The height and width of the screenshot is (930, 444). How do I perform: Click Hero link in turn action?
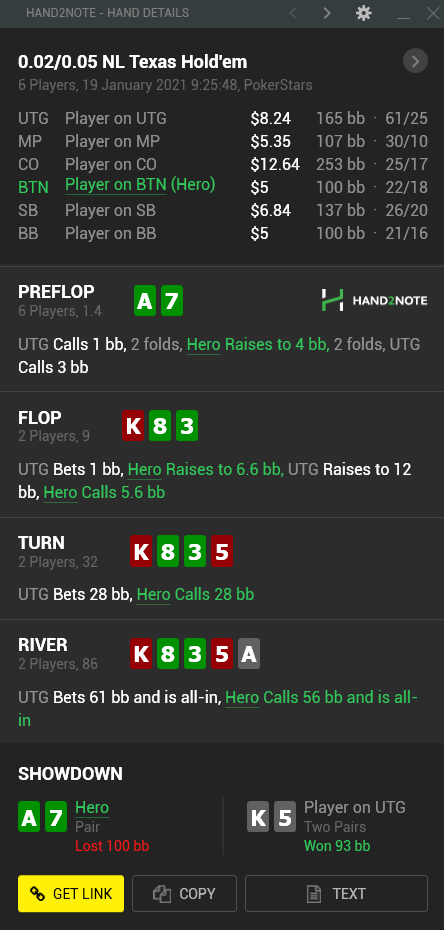coord(154,594)
